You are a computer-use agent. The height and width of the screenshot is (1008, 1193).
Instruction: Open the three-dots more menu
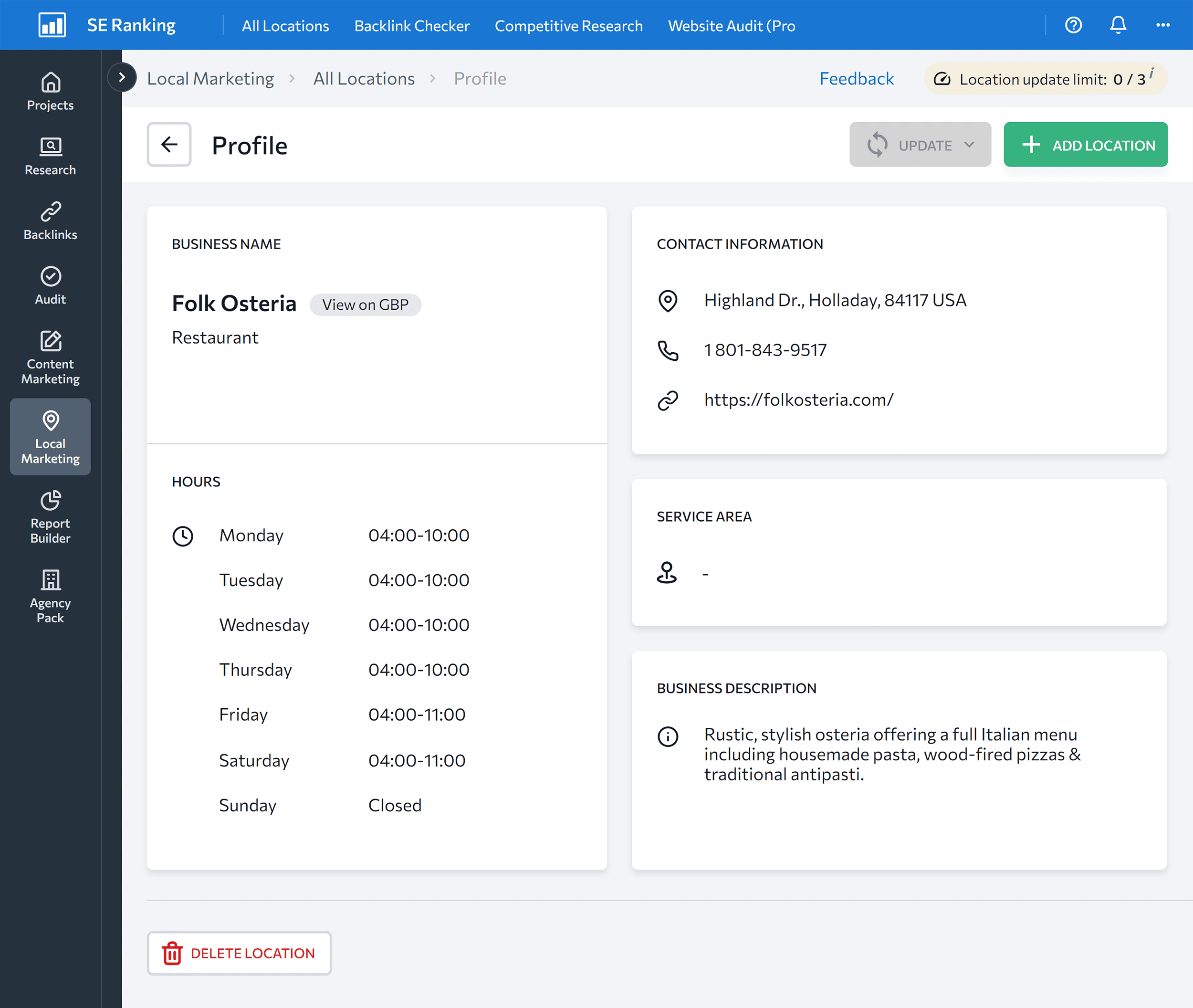pyautogui.click(x=1162, y=25)
